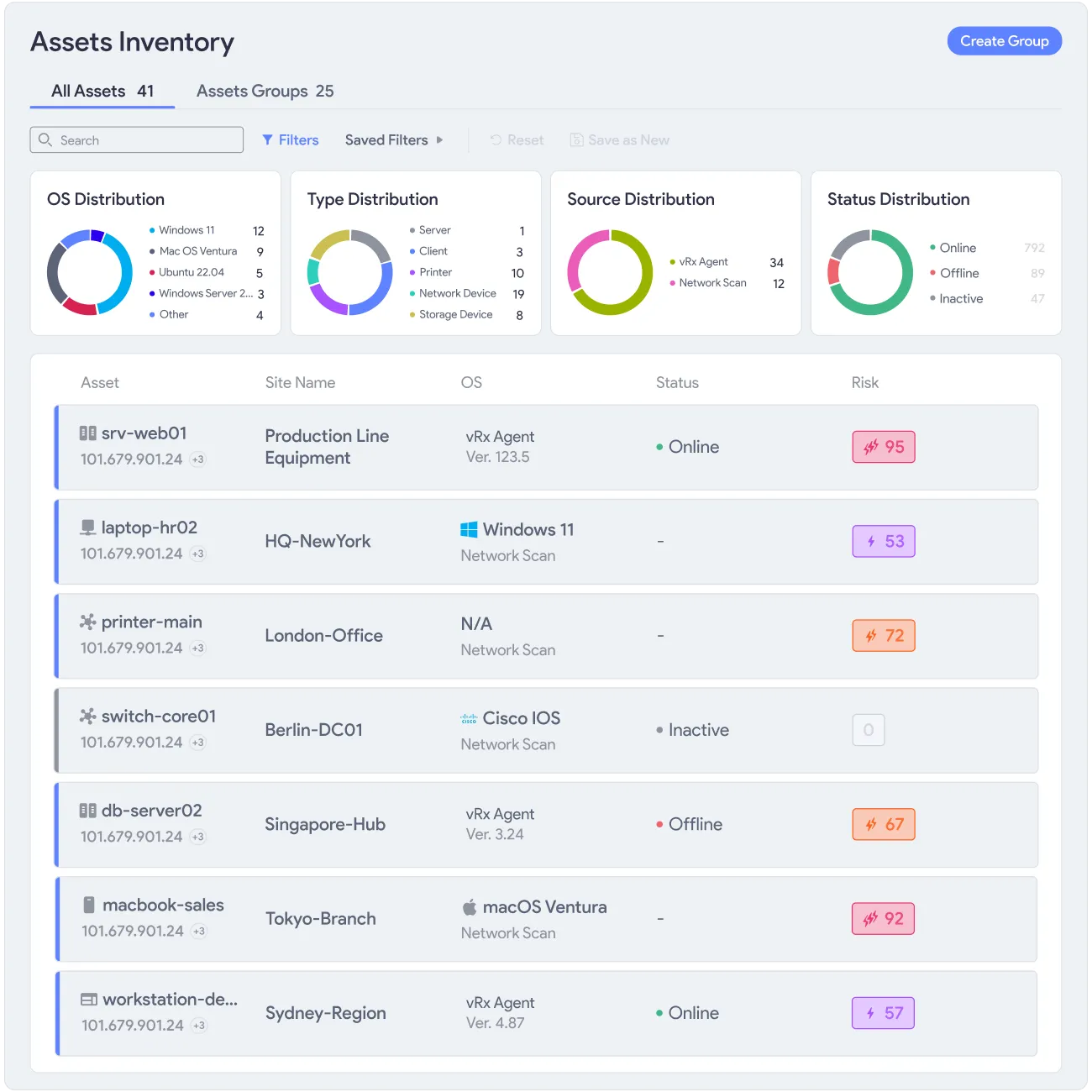The image size is (1092, 1092).
Task: Select Ubuntu 22.04 legend entry
Action: pyautogui.click(x=207, y=272)
